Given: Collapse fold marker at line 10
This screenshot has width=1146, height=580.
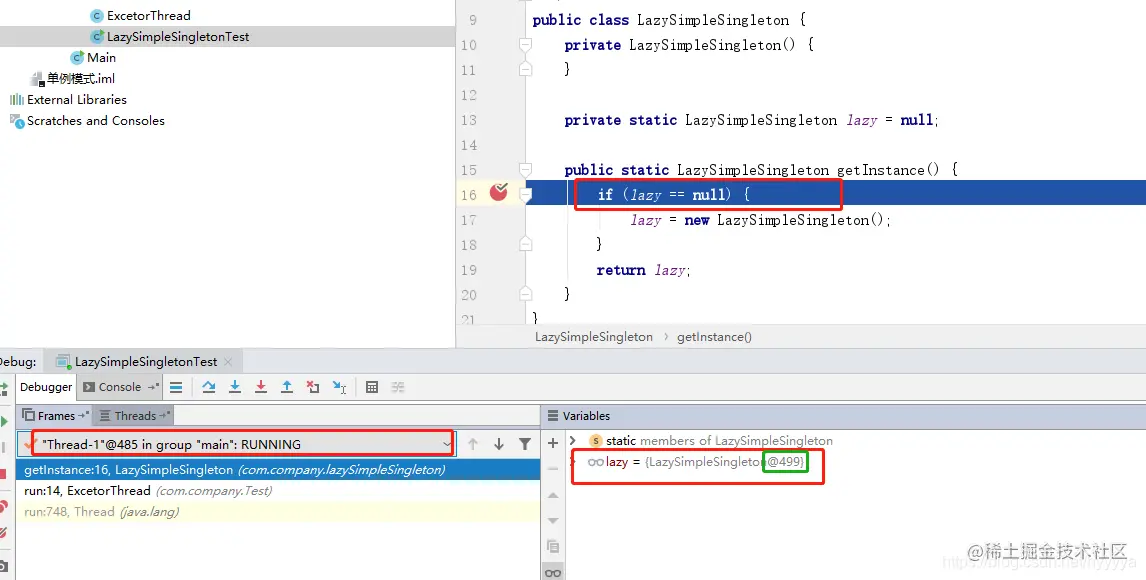Looking at the screenshot, I should tap(525, 45).
